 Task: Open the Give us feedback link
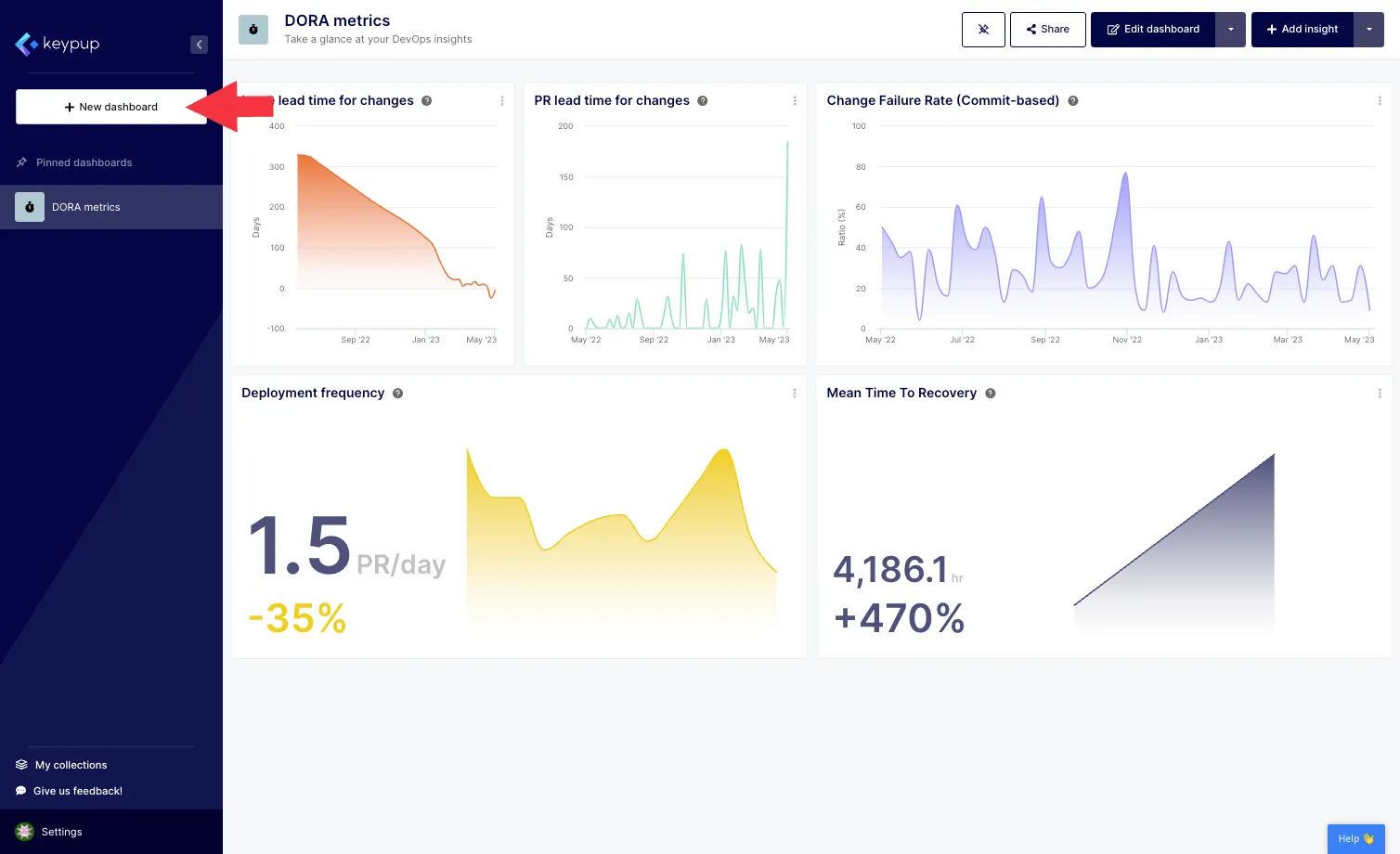tap(77, 790)
